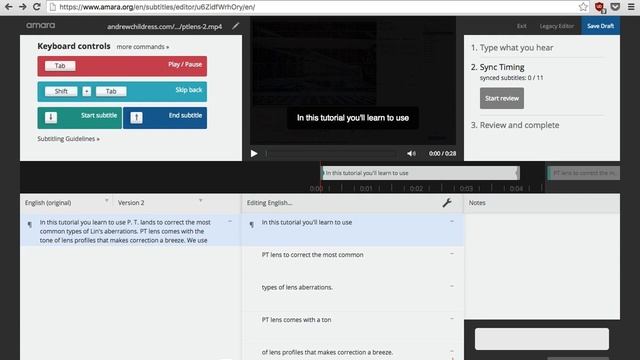640x360 pixels.
Task: Click paragraph mark beside first editing subtitle
Action: [x=251, y=224]
